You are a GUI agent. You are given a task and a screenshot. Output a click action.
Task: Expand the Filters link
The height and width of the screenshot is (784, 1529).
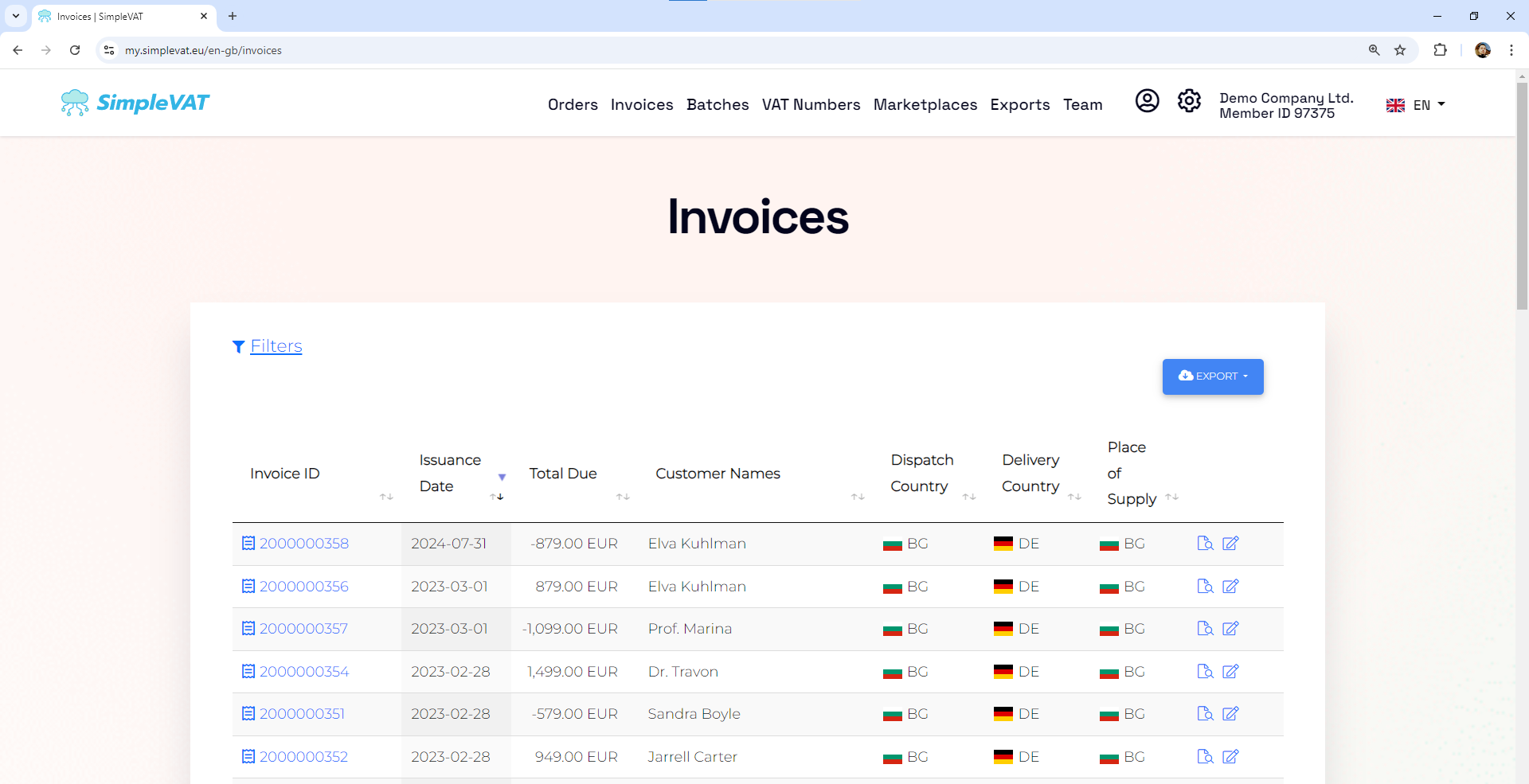click(276, 346)
